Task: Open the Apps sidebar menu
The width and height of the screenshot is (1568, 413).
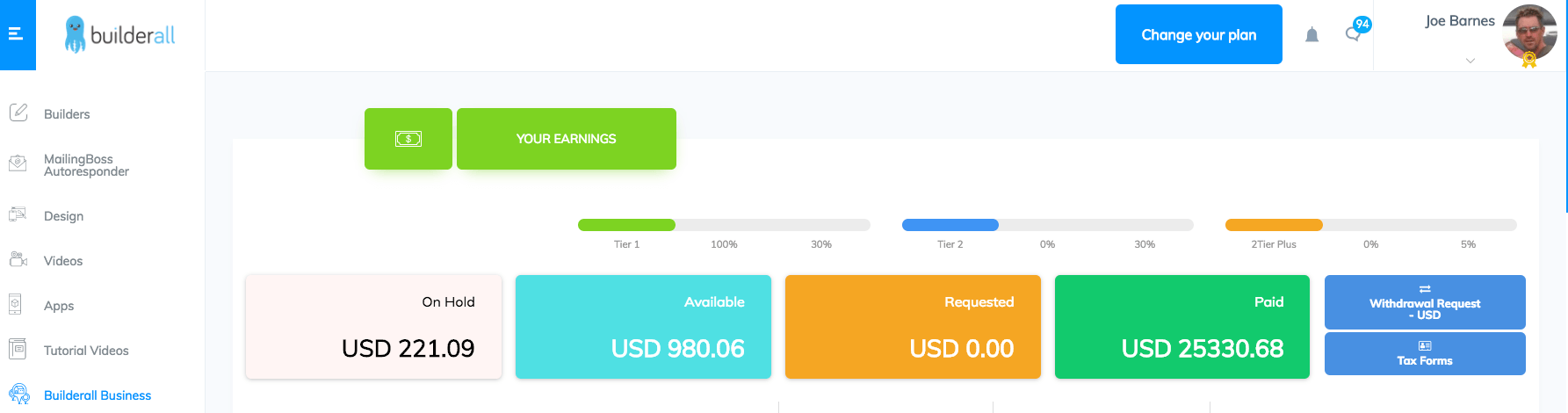Action: (x=59, y=306)
